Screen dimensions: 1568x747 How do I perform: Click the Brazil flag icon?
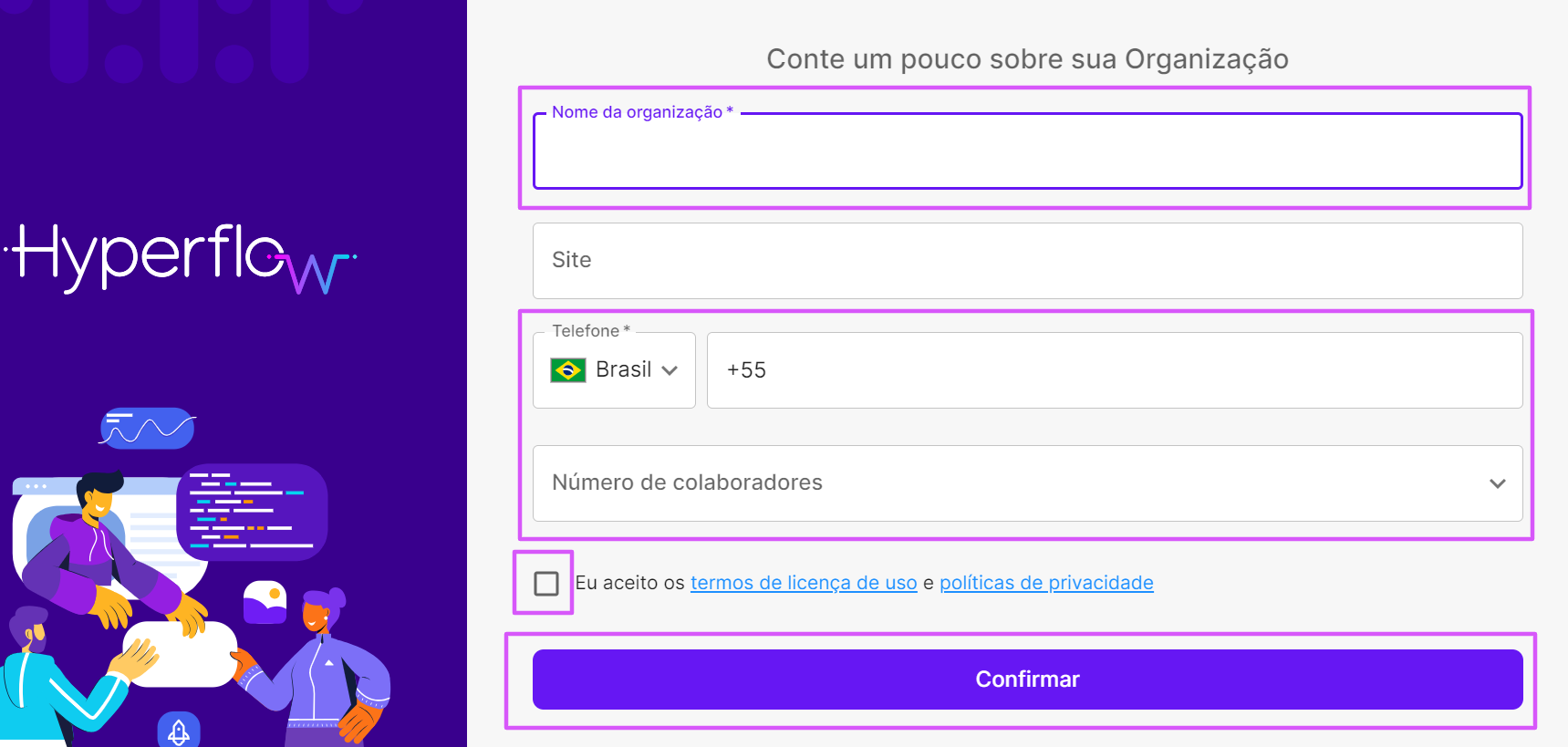pos(568,370)
